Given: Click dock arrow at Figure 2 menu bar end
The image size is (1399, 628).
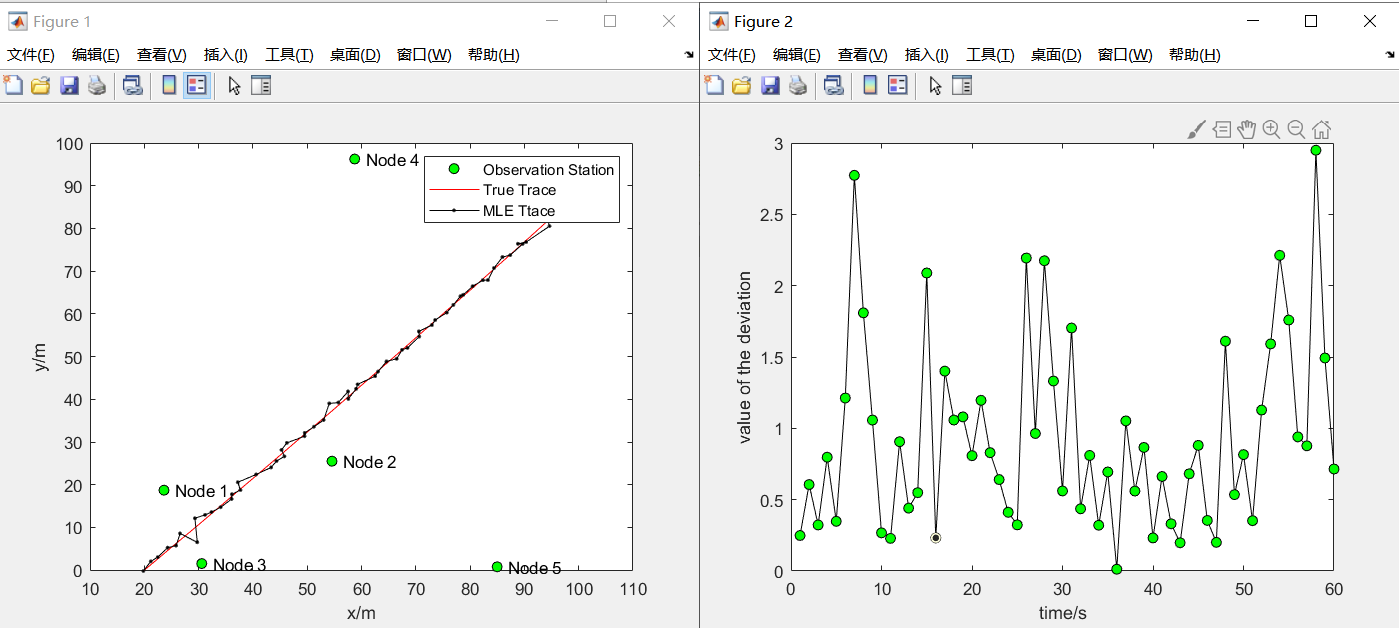Looking at the screenshot, I should coord(1389,55).
